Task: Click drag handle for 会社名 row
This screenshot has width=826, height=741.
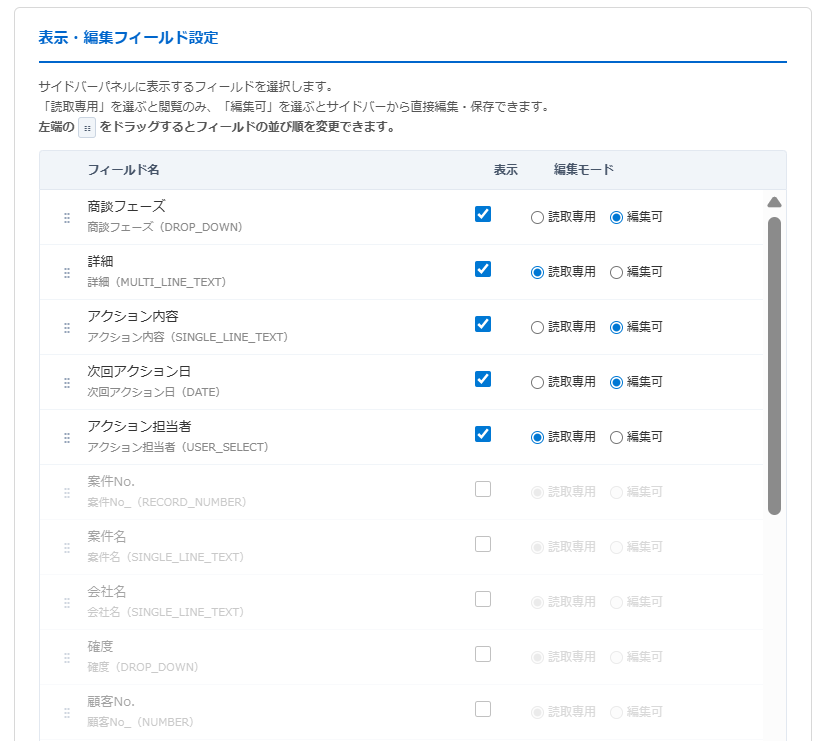Action: pyautogui.click(x=67, y=603)
